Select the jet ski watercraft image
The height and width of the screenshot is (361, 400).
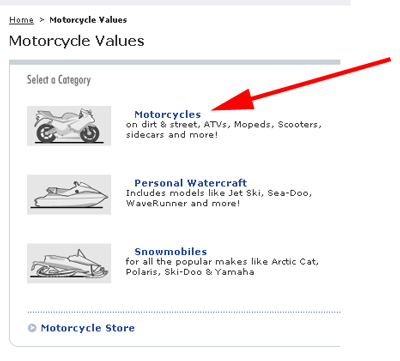click(69, 194)
